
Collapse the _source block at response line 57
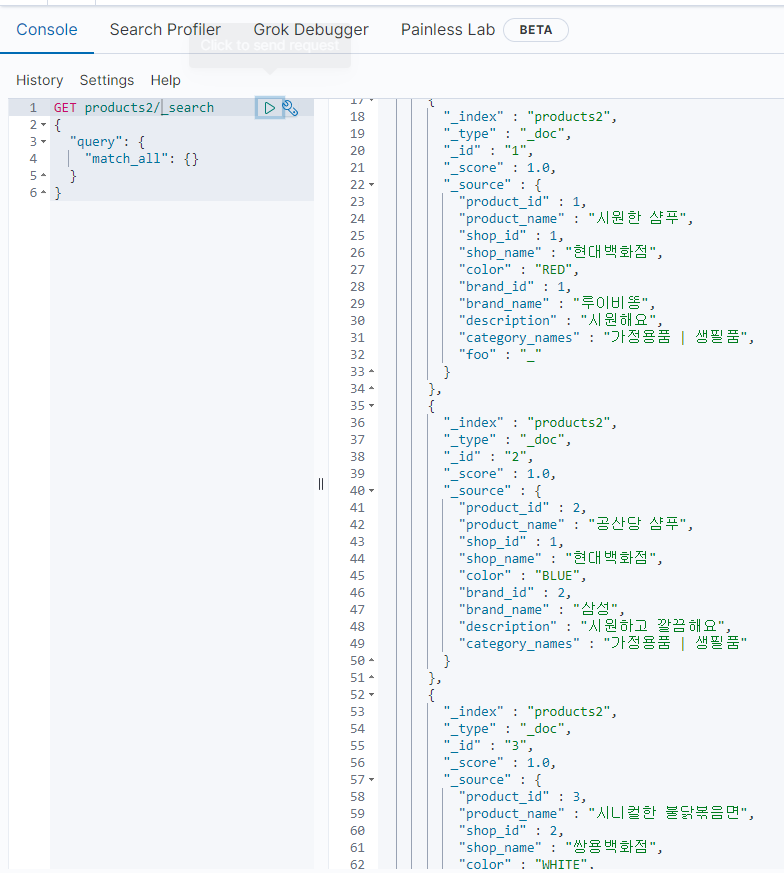click(x=372, y=780)
